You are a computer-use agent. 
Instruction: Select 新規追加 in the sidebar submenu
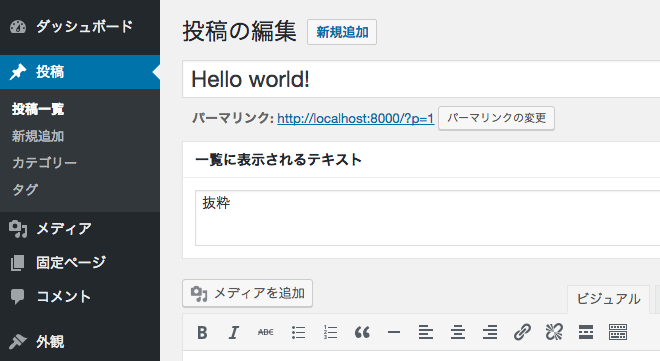tap(38, 136)
